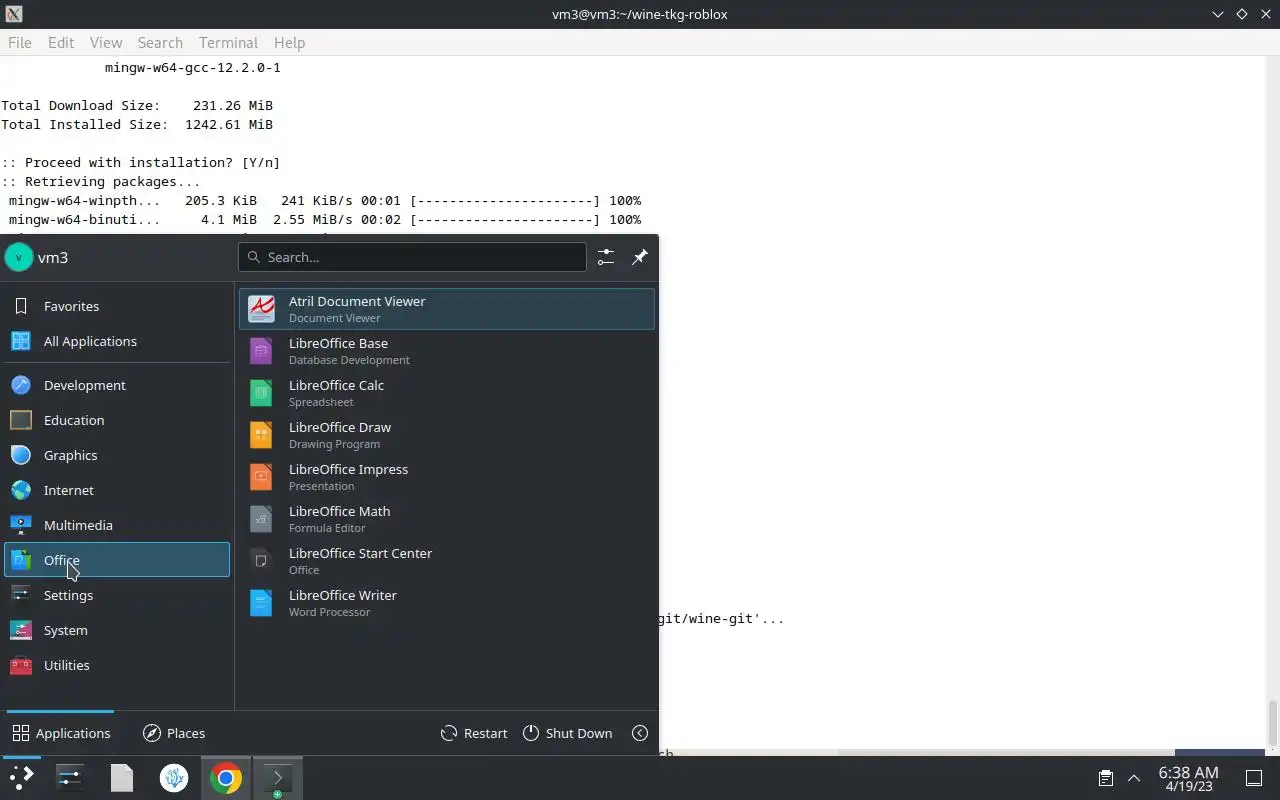Click the clock showing 6:38 AM
This screenshot has width=1280, height=800.
[x=1188, y=778]
